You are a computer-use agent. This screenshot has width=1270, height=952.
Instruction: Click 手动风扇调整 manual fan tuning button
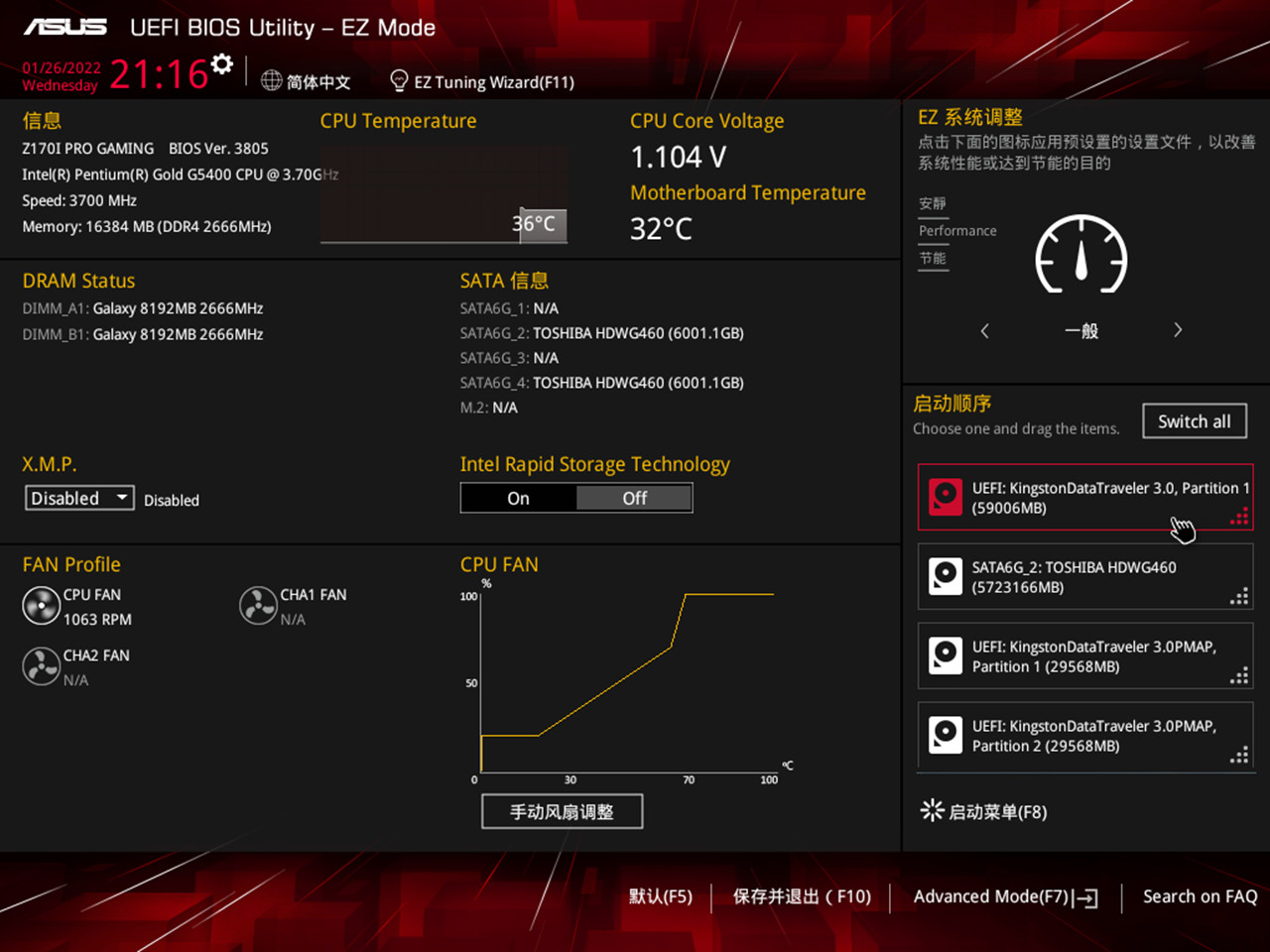562,811
